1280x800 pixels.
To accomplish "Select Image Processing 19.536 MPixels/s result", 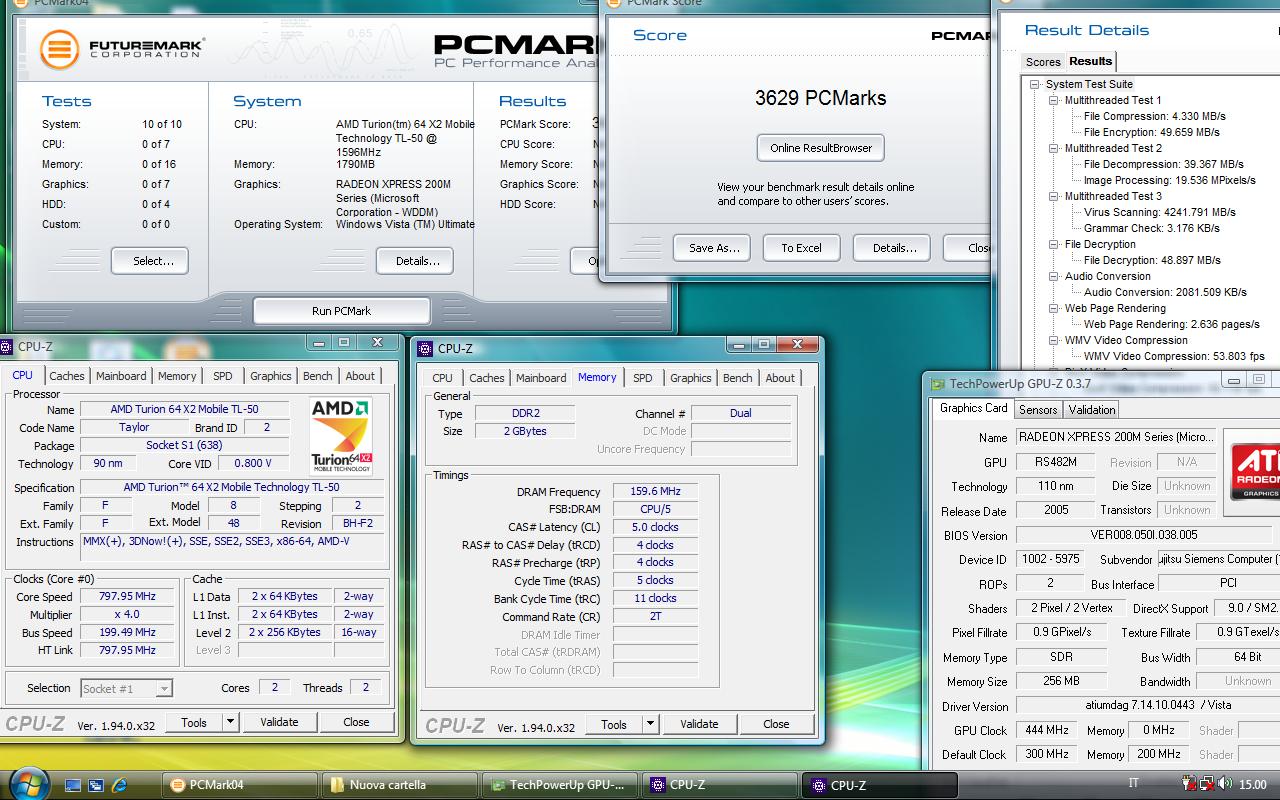I will [1170, 180].
